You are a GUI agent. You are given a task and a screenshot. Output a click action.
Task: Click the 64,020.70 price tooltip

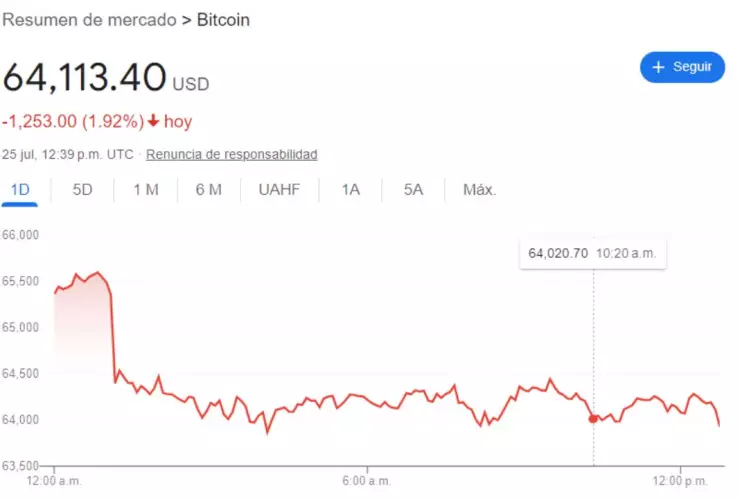pyautogui.click(x=558, y=254)
